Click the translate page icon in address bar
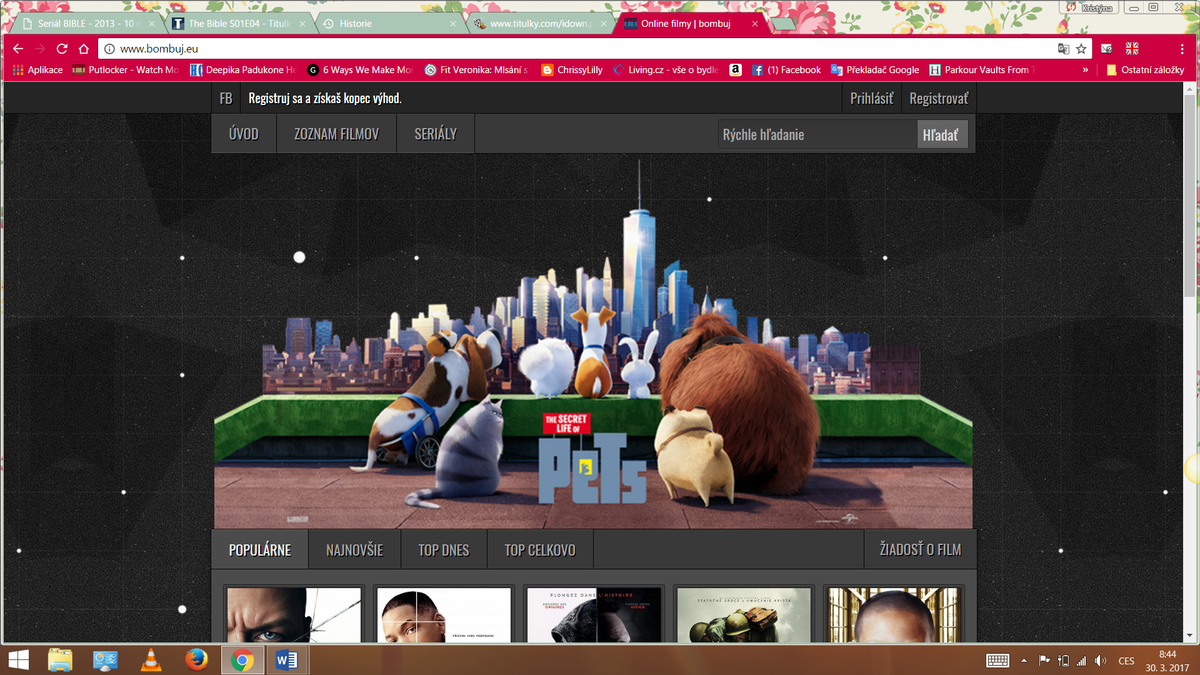Viewport: 1200px width, 675px height. [x=1063, y=48]
